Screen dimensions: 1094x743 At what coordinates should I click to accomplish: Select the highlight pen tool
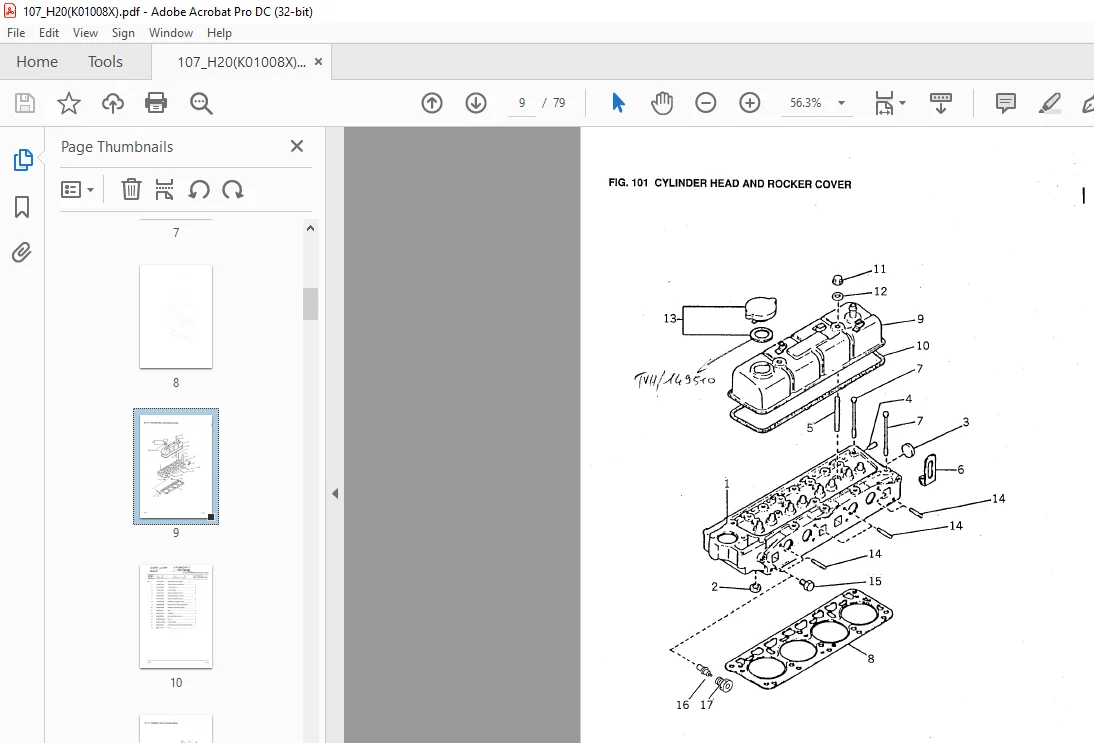point(1049,103)
